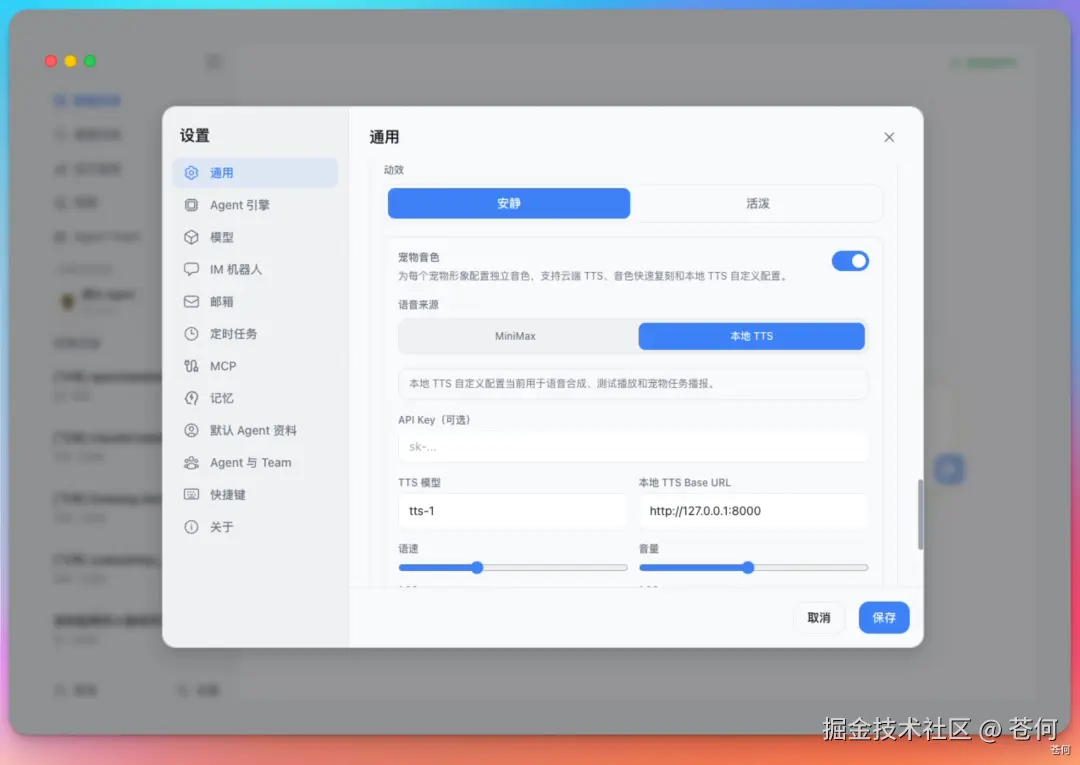Image resolution: width=1080 pixels, height=765 pixels.
Task: Toggle the 宠物音色 switch off
Action: coord(850,261)
